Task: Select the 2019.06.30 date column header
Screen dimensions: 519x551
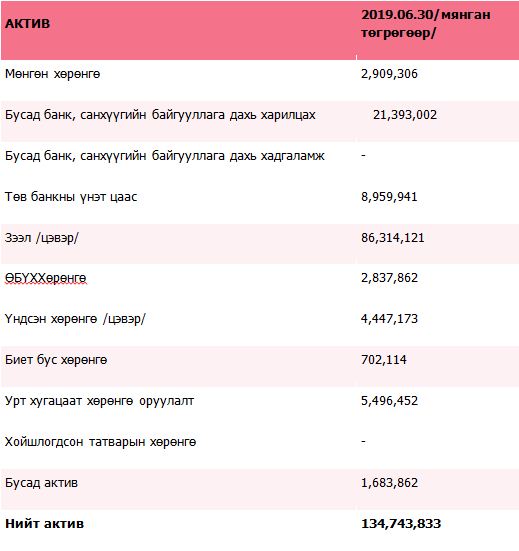Action: 426,24
